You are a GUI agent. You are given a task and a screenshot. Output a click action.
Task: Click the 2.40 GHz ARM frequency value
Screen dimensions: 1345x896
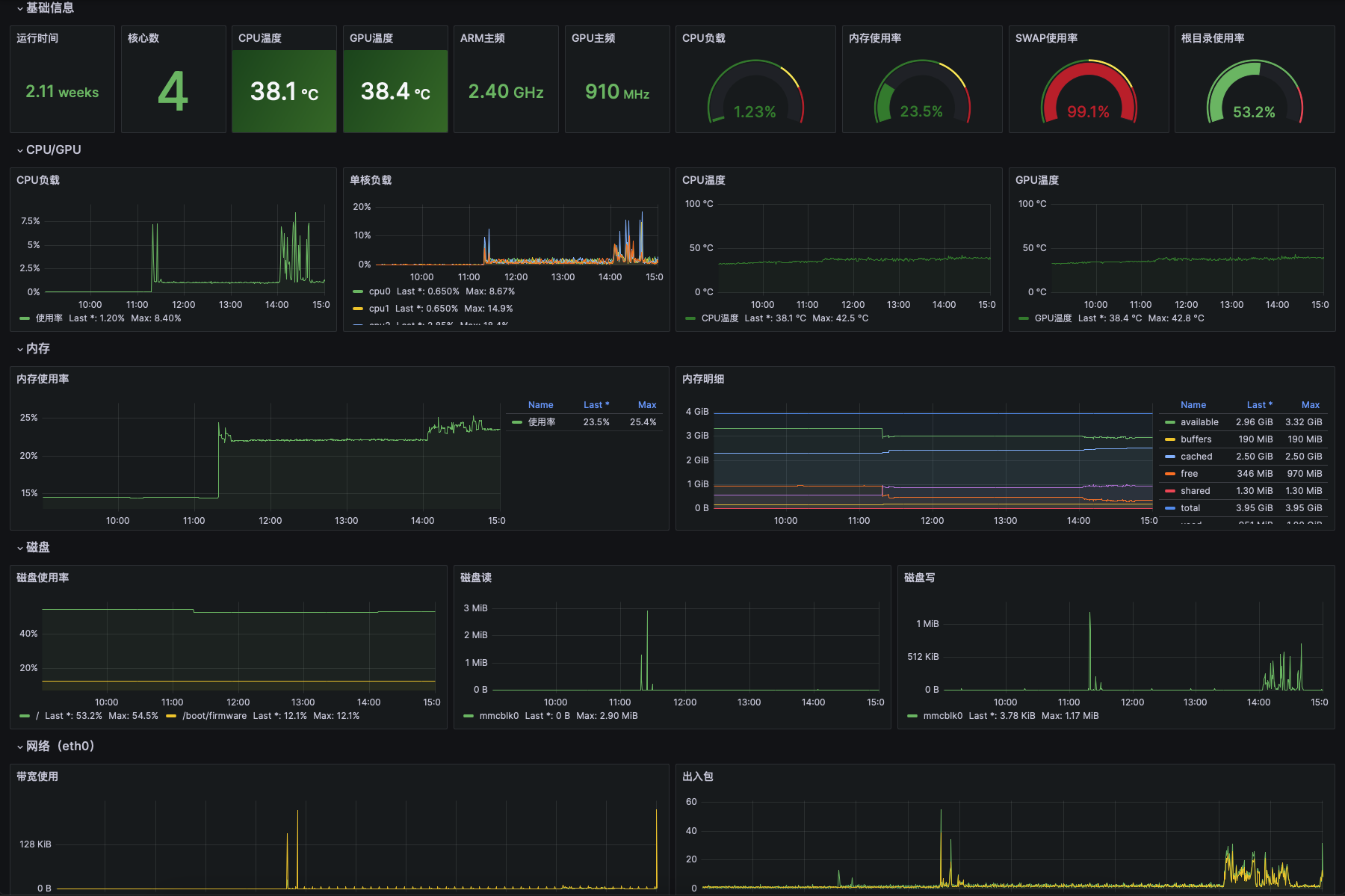click(x=506, y=92)
